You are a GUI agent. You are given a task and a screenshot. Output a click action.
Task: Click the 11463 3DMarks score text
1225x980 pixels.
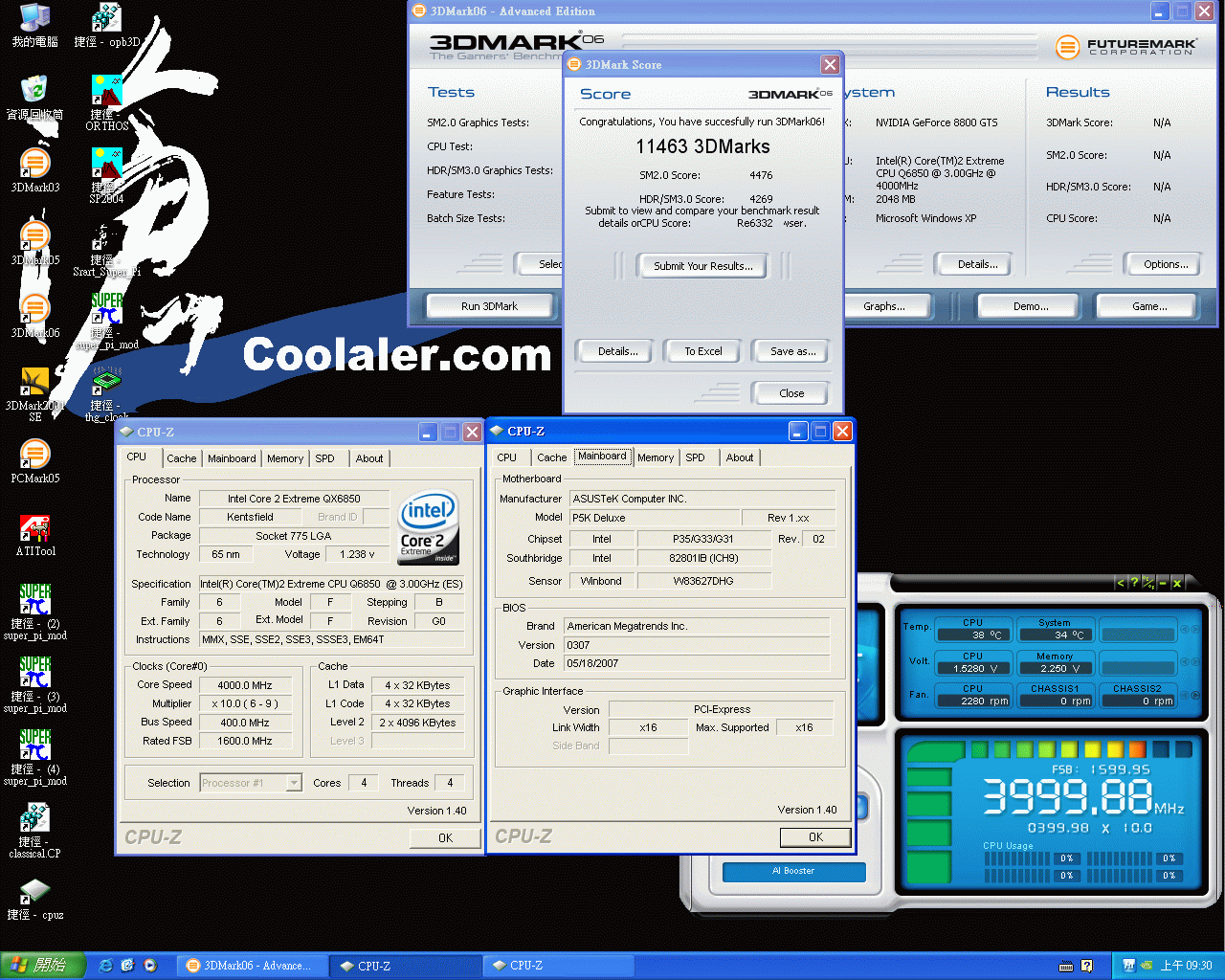[703, 146]
